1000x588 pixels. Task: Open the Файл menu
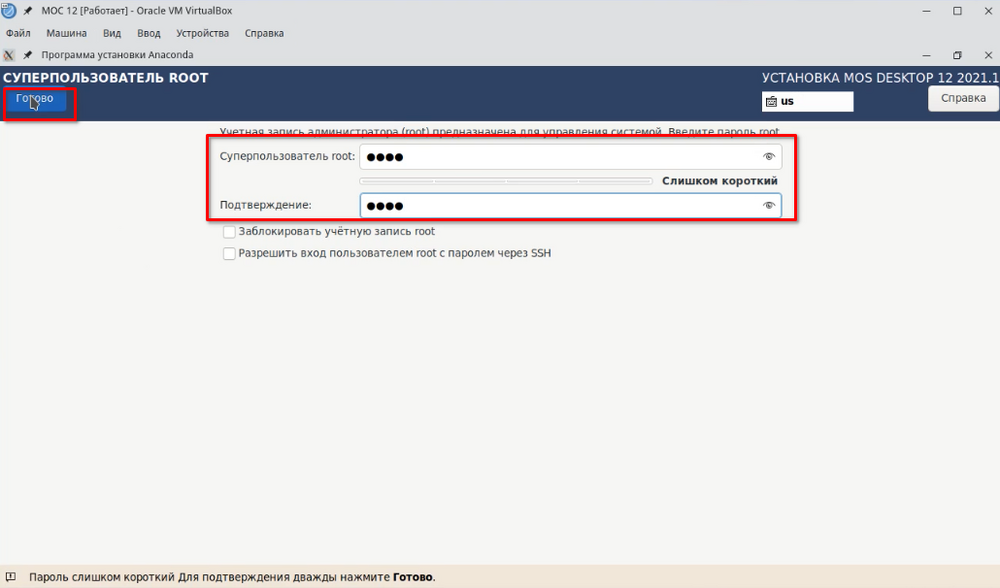coord(18,33)
